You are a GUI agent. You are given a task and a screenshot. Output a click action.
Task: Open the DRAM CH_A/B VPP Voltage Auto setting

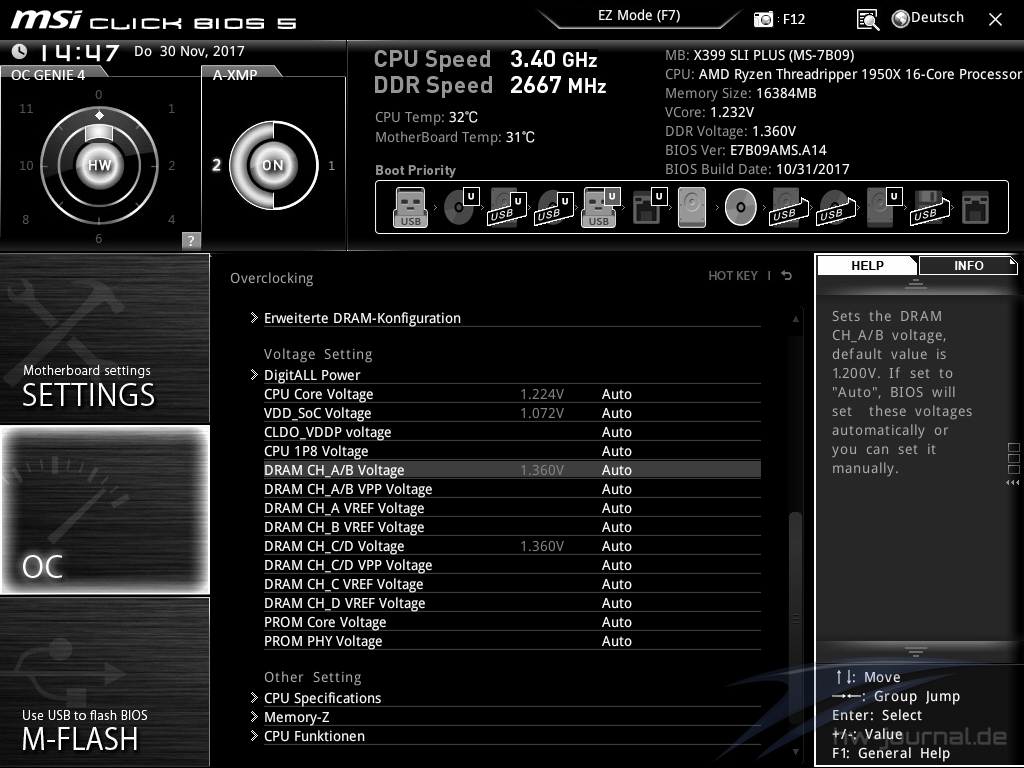click(616, 489)
